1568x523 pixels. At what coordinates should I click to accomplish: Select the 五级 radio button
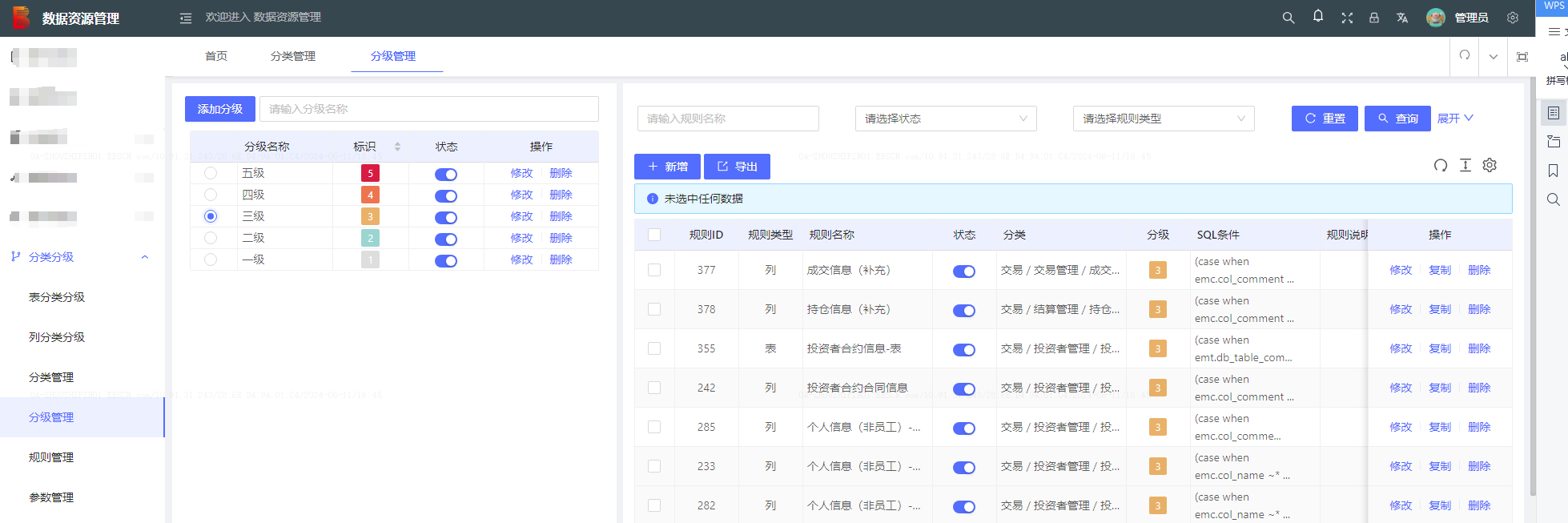[211, 173]
